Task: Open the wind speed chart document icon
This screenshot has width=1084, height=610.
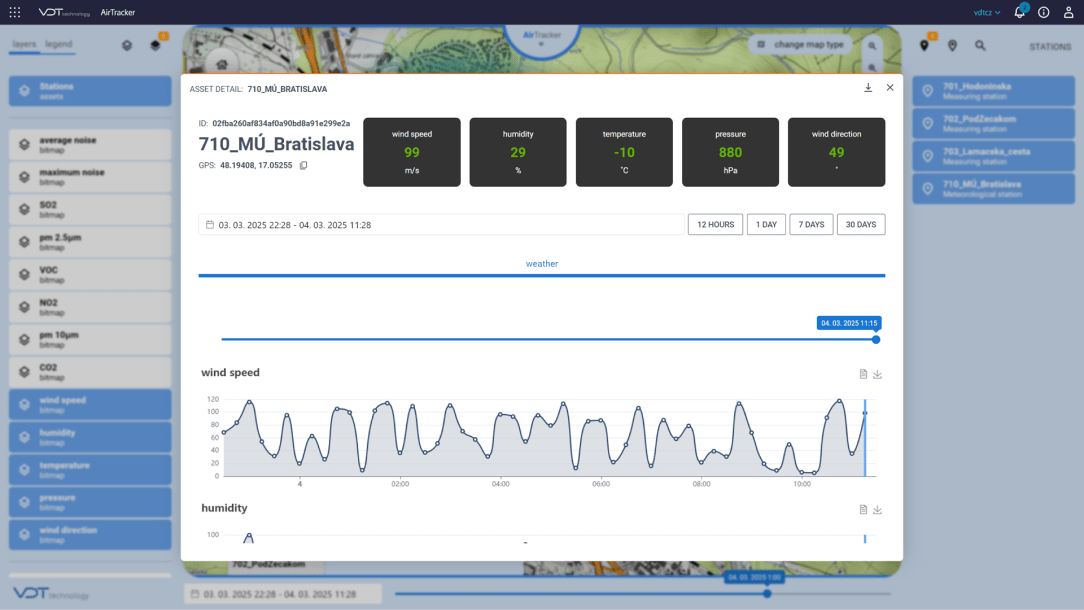Action: [863, 374]
